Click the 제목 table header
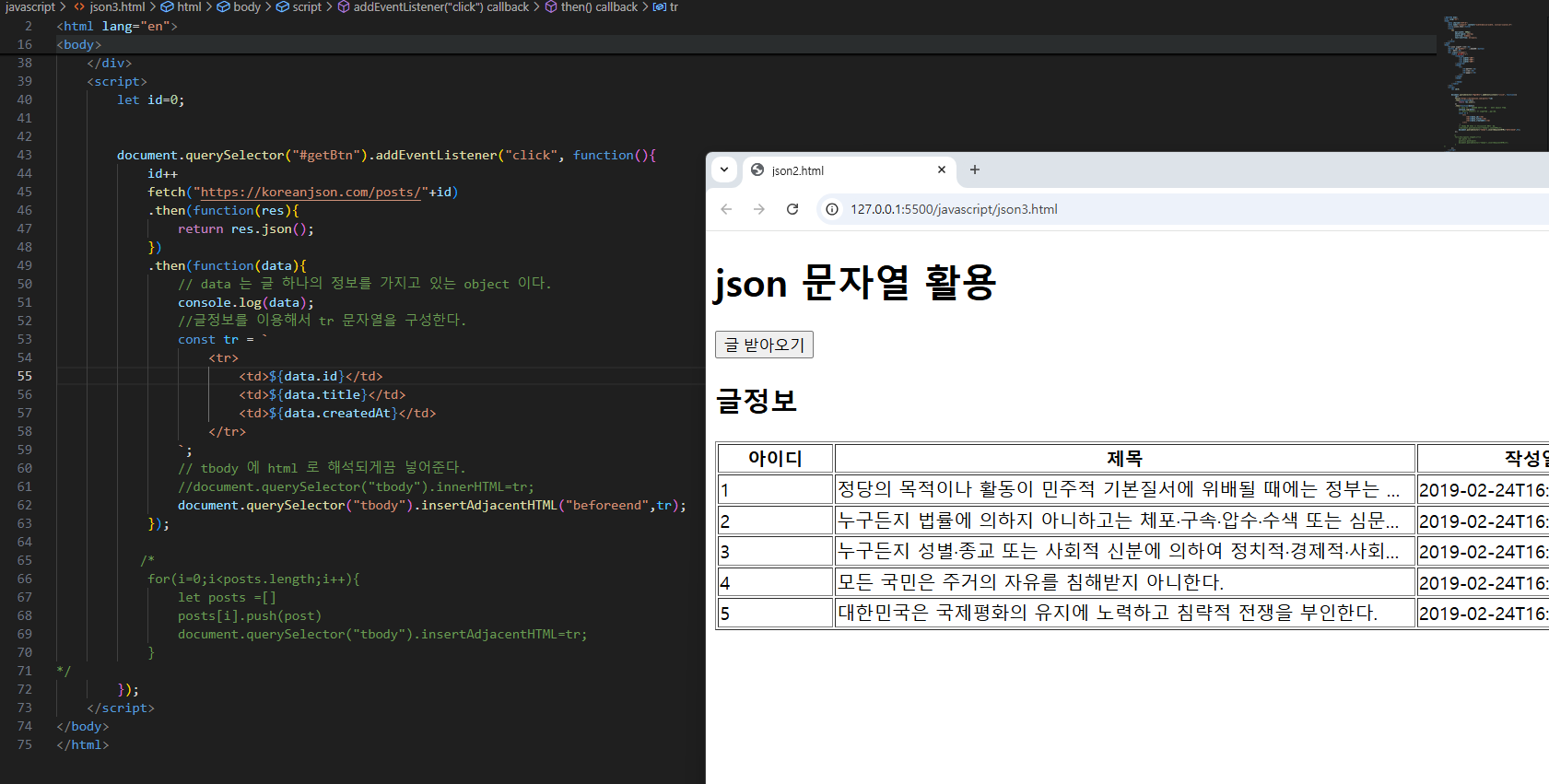The height and width of the screenshot is (784, 1549). tap(1125, 459)
